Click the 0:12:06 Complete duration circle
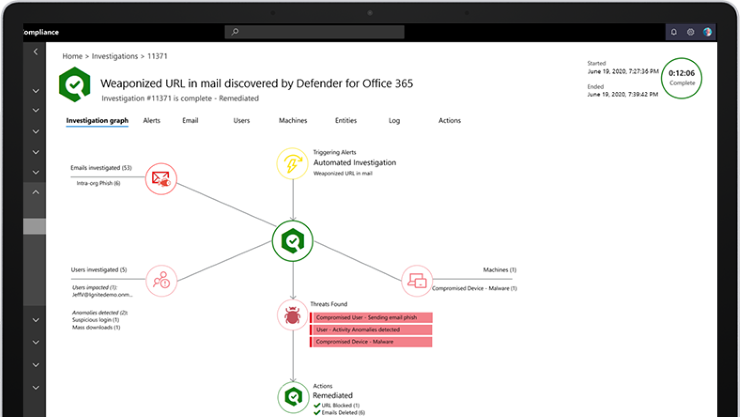 681,78
